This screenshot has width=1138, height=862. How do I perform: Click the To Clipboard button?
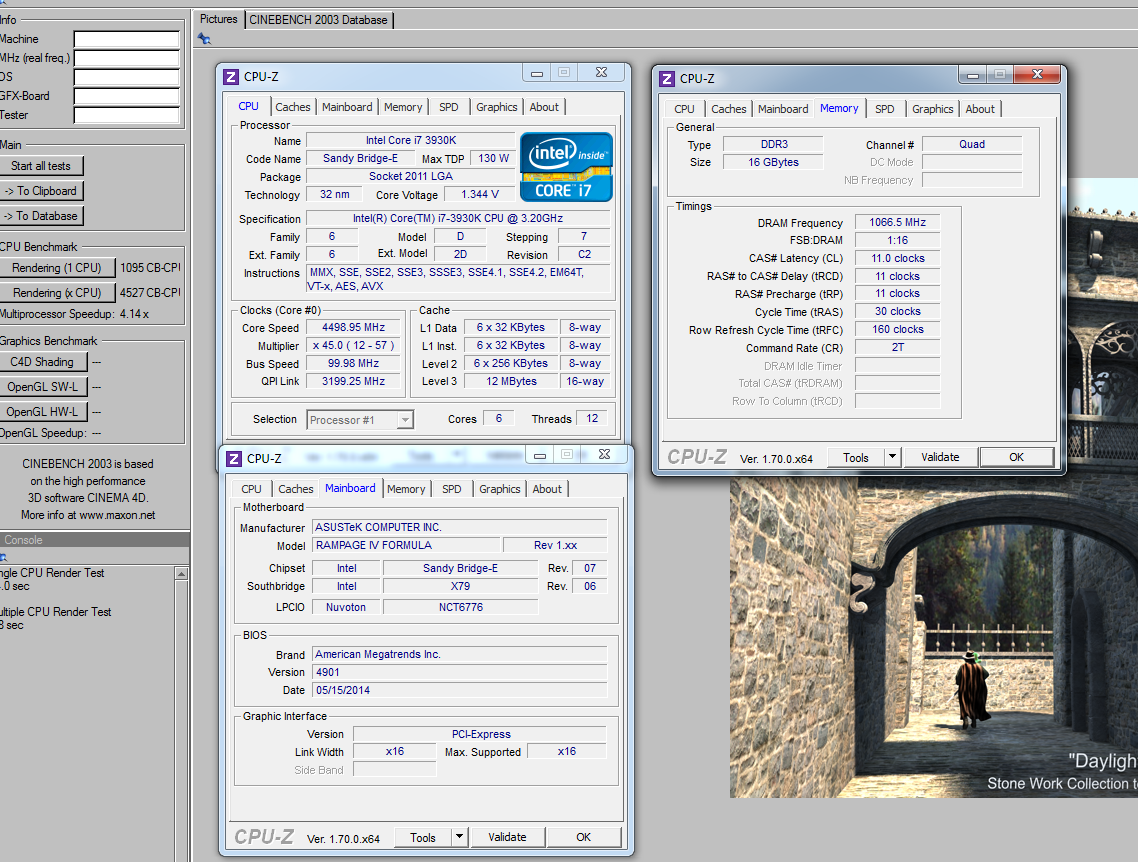41,191
